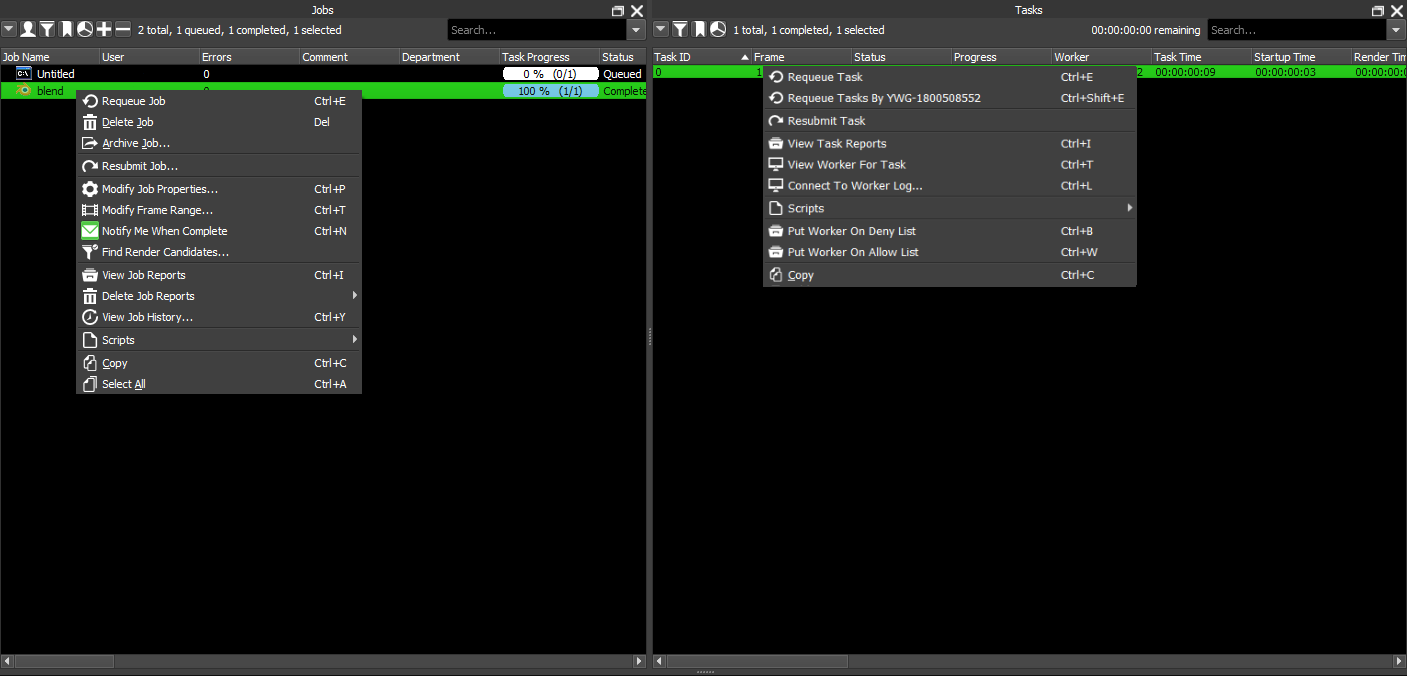Click the minus icon in Jobs toolbar

pyautogui.click(x=123, y=30)
